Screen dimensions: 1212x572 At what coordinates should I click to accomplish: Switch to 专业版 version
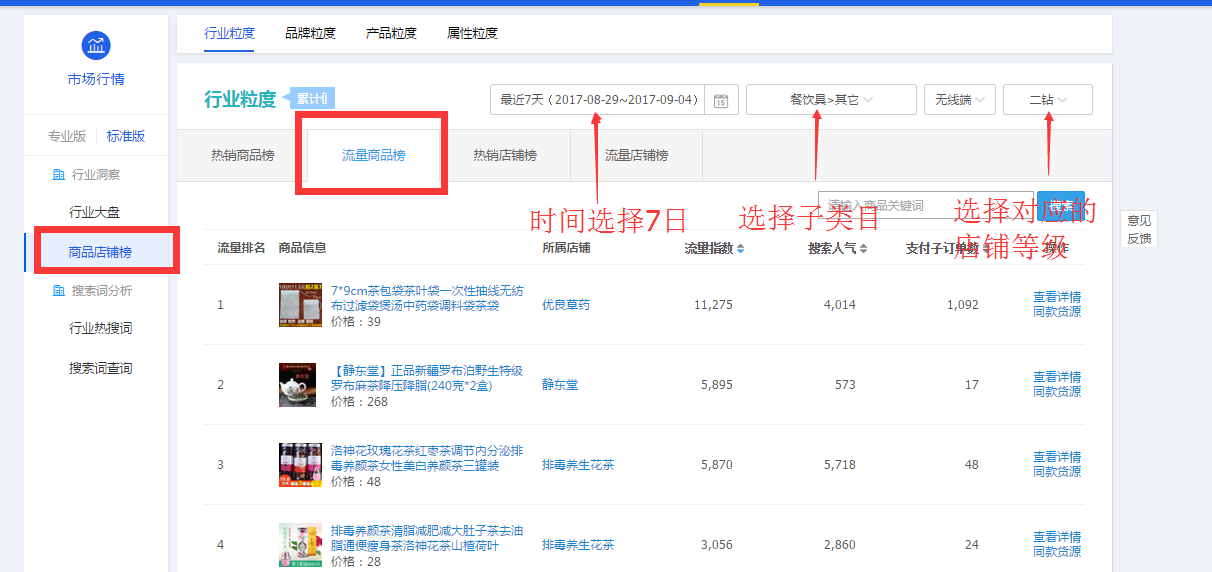tap(67, 136)
